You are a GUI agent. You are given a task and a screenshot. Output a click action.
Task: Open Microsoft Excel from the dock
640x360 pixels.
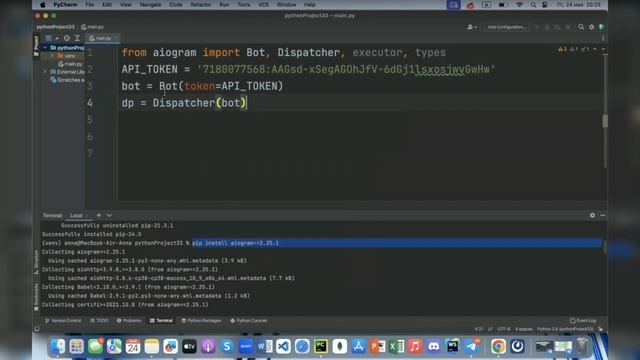tap(396, 346)
